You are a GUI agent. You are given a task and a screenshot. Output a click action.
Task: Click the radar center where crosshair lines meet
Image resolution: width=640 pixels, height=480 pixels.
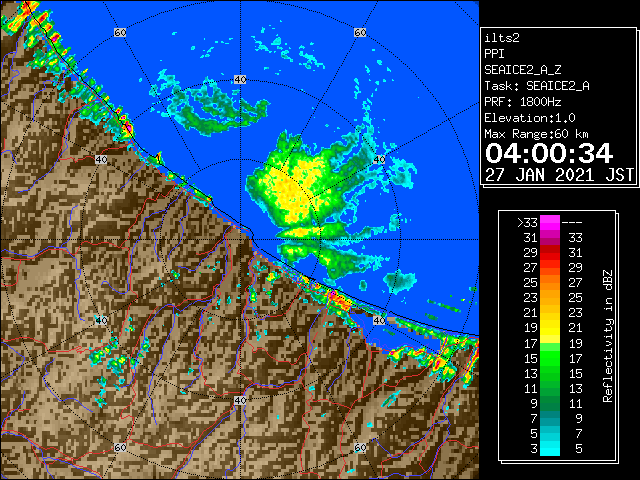pos(240,240)
